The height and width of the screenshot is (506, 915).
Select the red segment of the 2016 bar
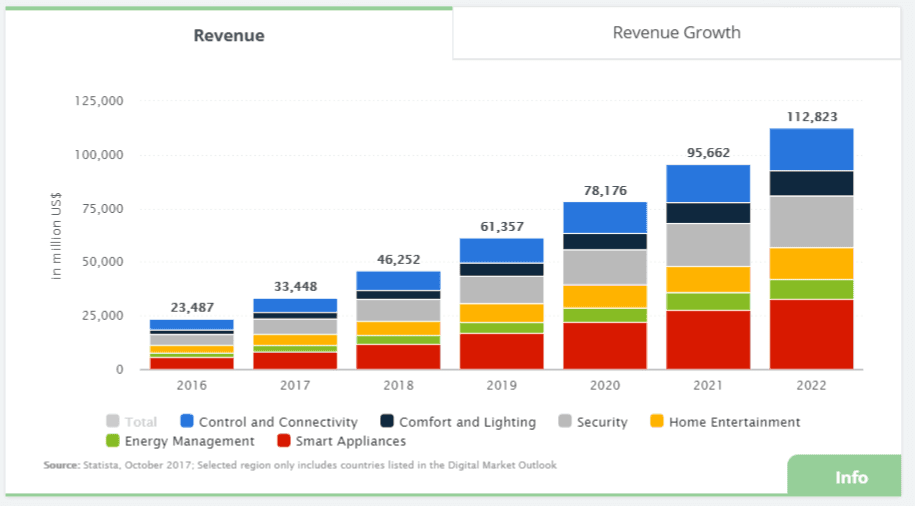191,363
